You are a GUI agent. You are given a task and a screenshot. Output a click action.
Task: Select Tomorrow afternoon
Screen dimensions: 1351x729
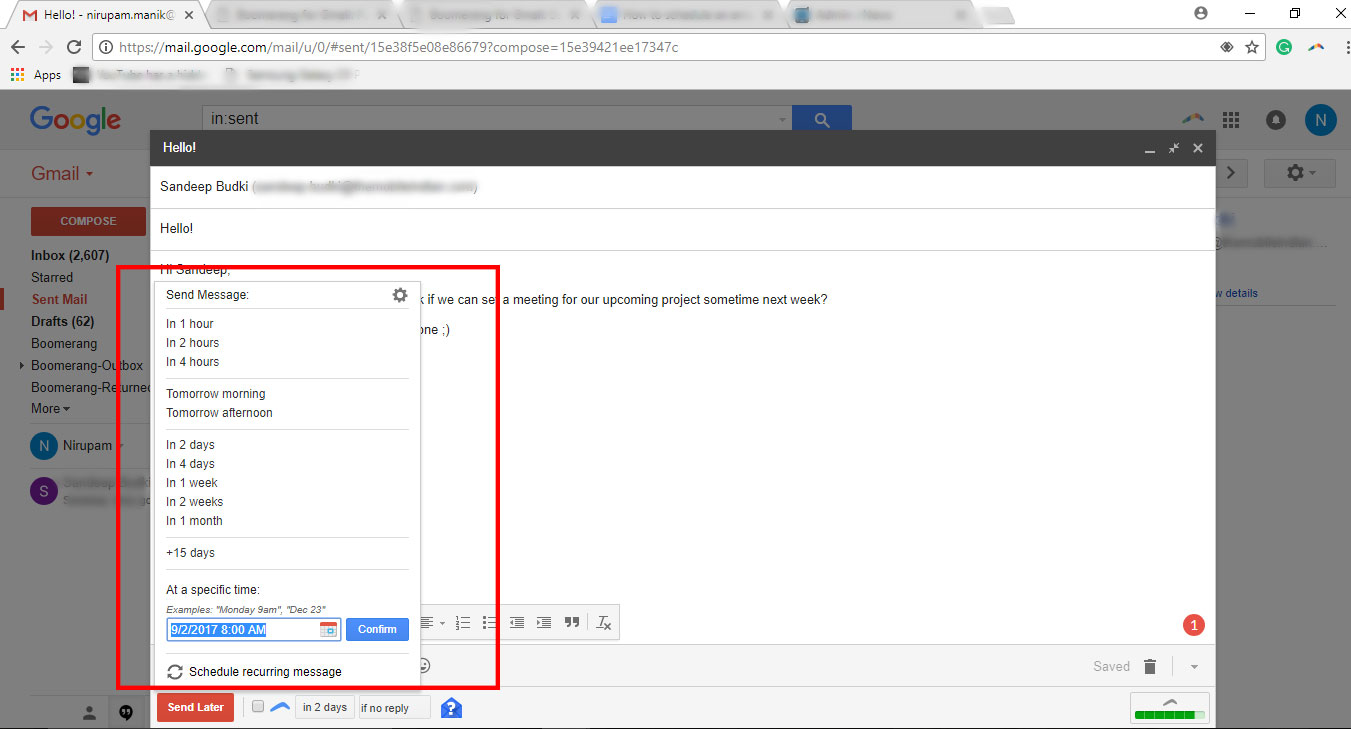219,413
